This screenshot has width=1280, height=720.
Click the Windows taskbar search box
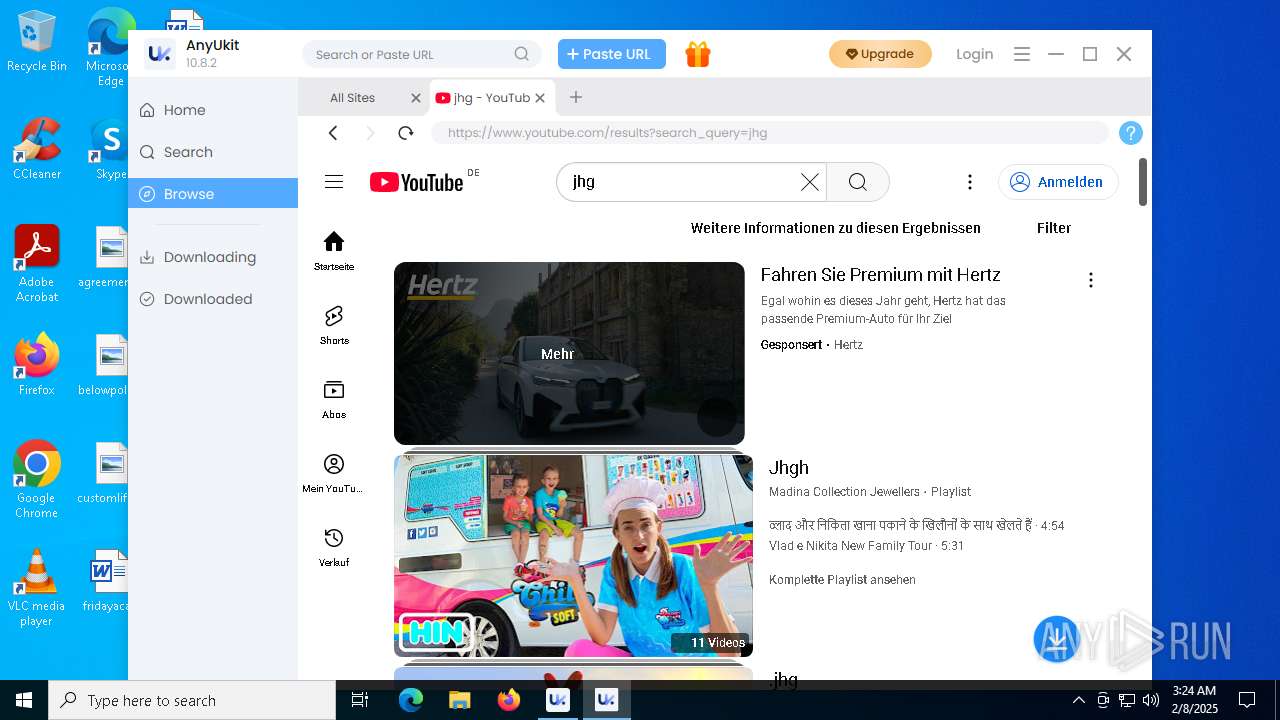point(192,700)
